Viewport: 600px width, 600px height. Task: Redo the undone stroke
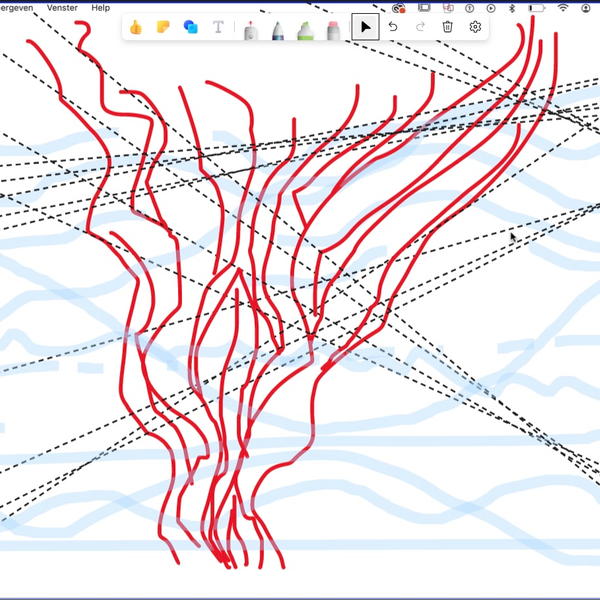click(x=420, y=27)
